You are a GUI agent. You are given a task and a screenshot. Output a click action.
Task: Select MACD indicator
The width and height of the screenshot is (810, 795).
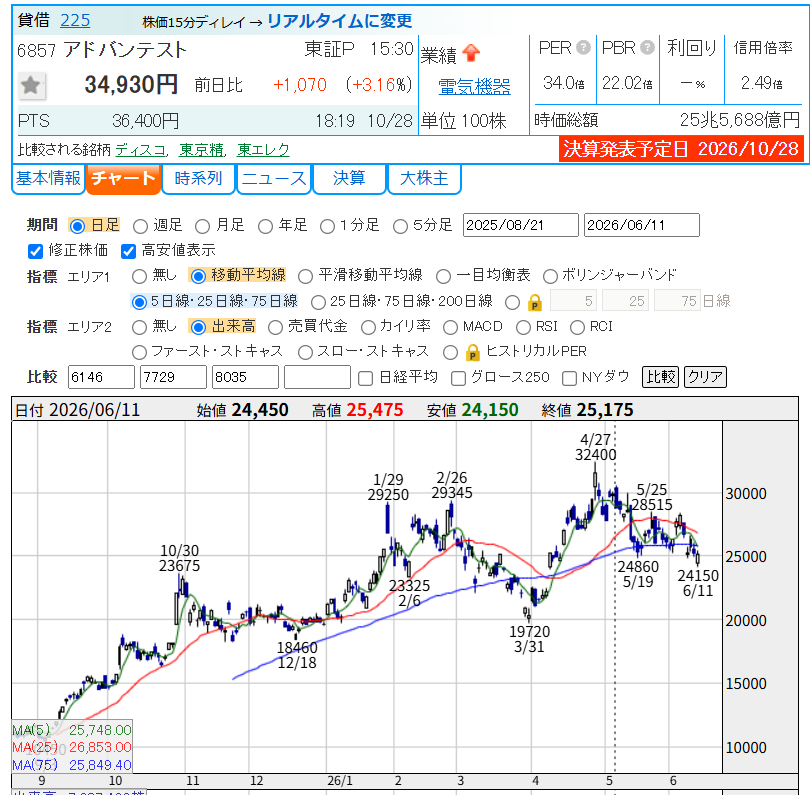click(x=450, y=327)
